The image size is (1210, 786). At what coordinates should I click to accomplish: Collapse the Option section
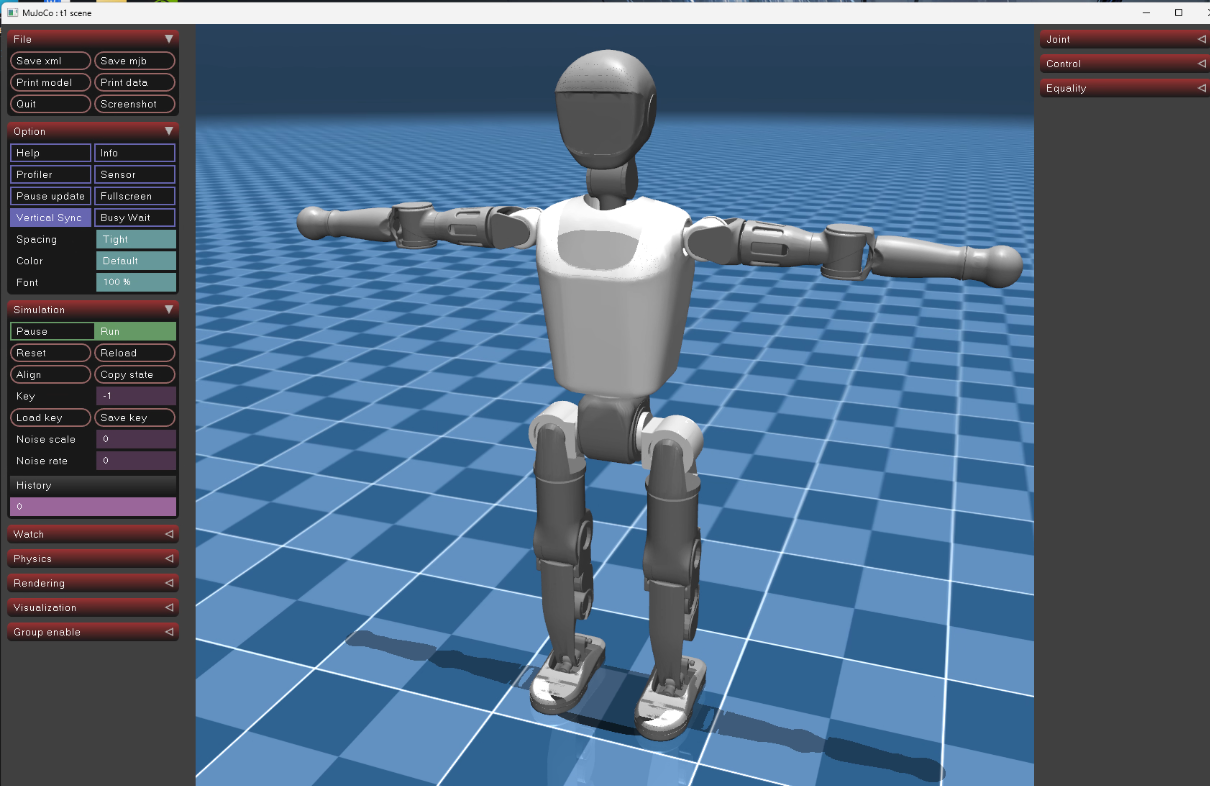click(x=93, y=131)
